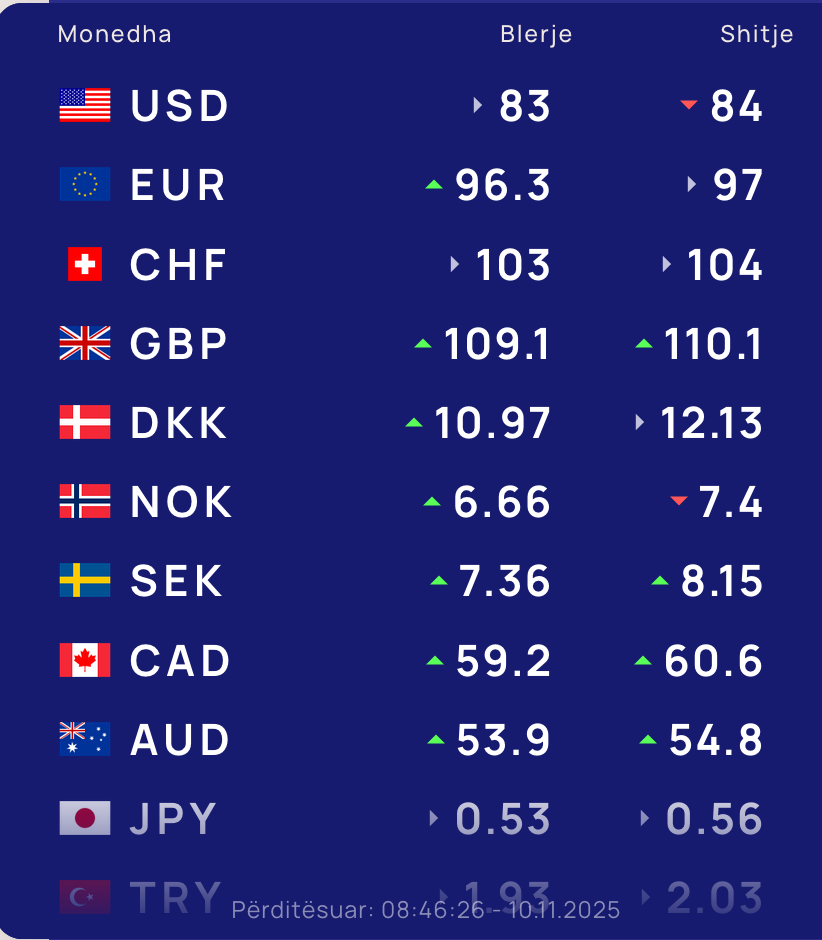Click the United States flag icon
The width and height of the screenshot is (822, 940).
coord(85,105)
